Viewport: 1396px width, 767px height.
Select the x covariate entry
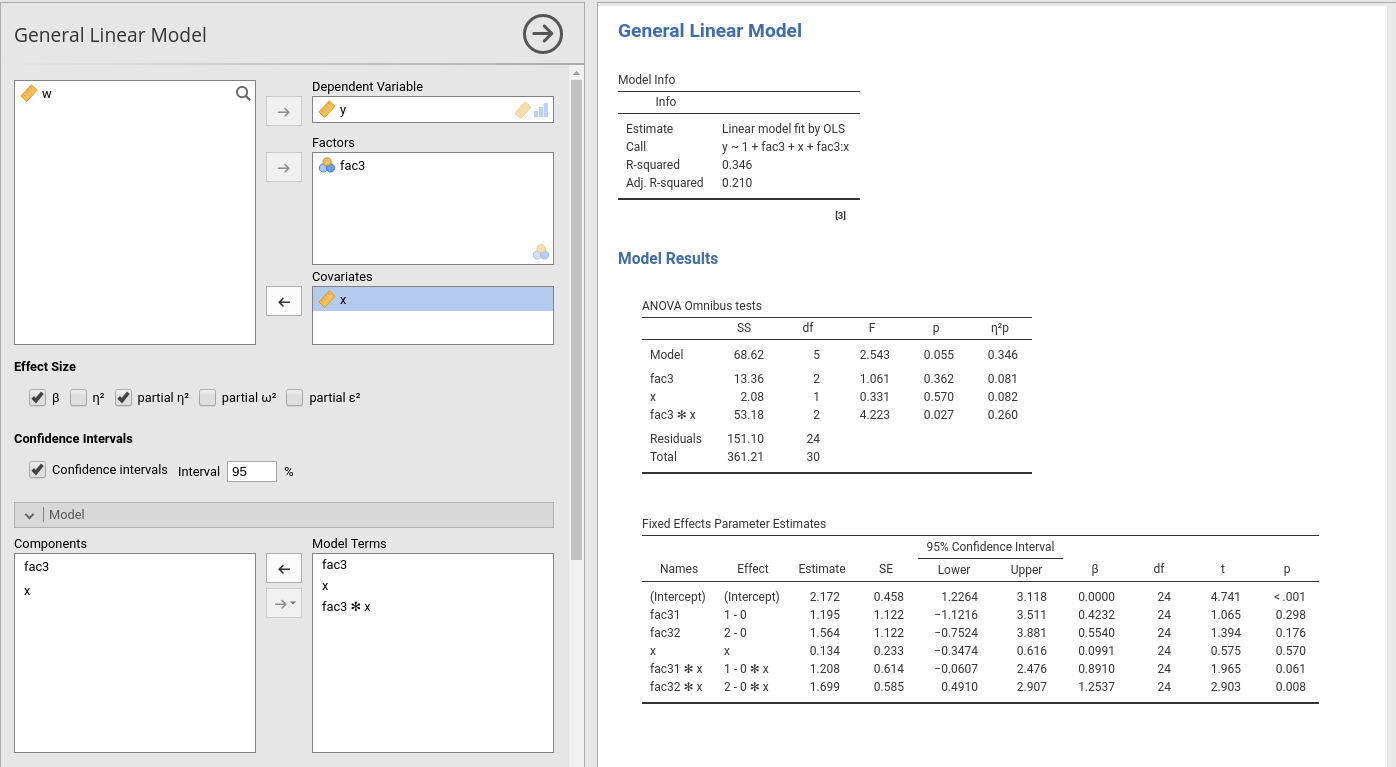tap(432, 299)
